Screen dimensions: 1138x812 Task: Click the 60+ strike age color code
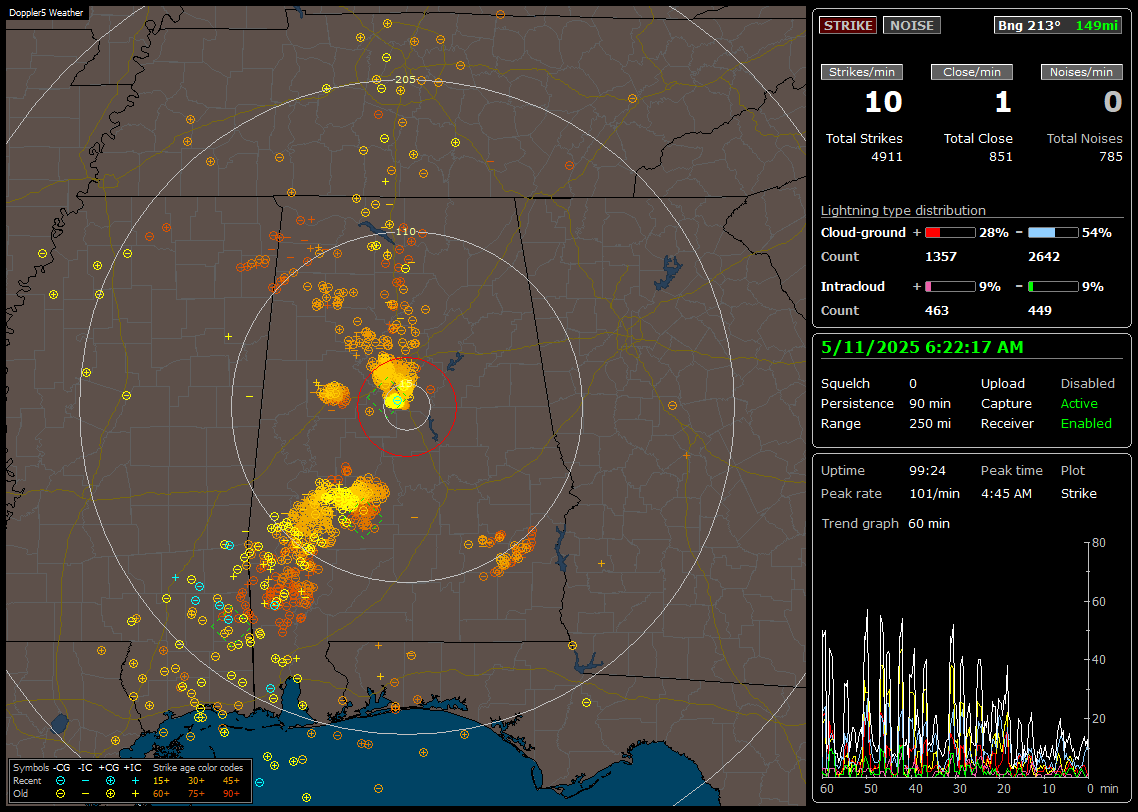tap(161, 794)
